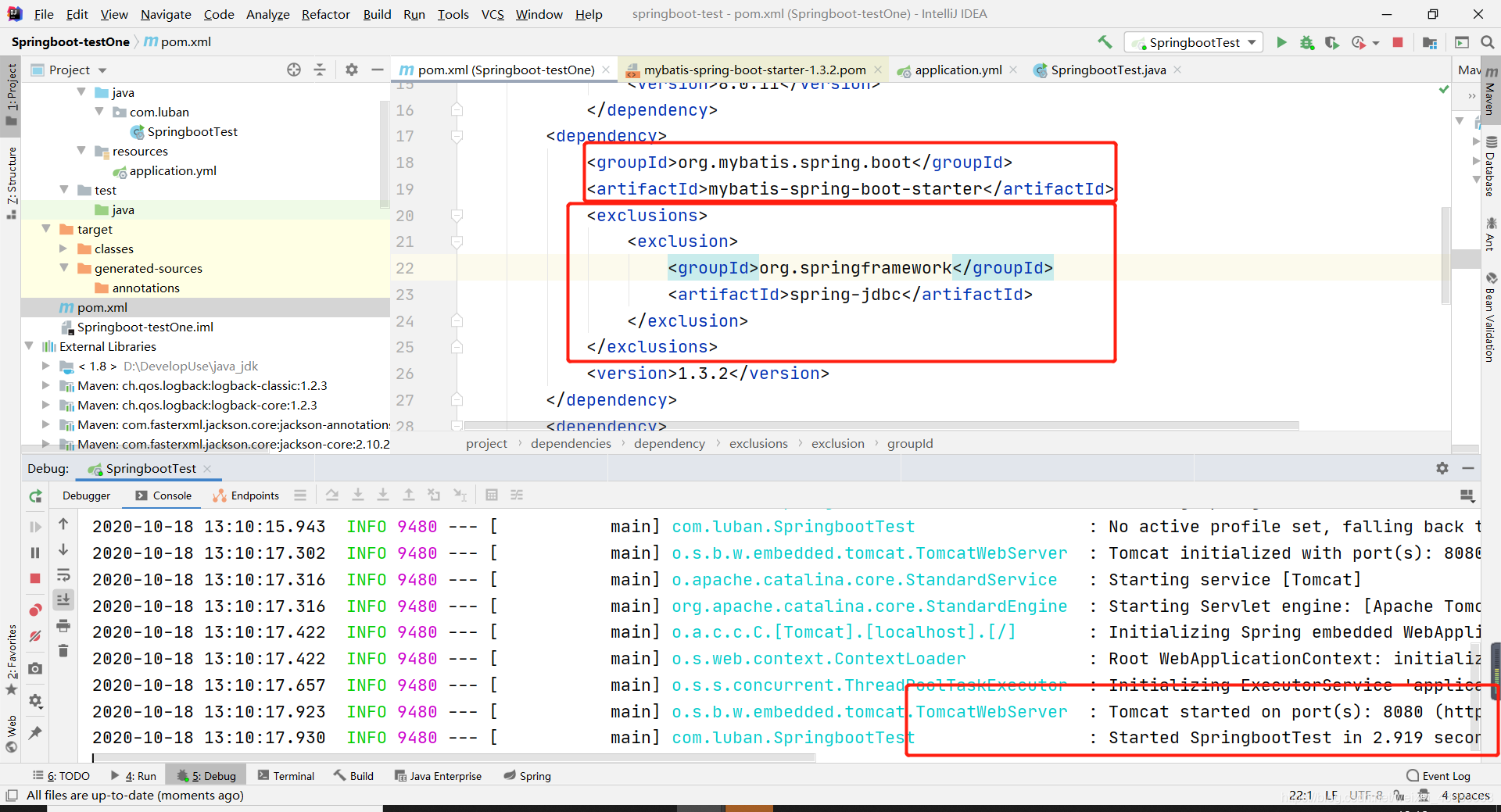
Task: Open the Event Log
Action: click(x=1438, y=775)
